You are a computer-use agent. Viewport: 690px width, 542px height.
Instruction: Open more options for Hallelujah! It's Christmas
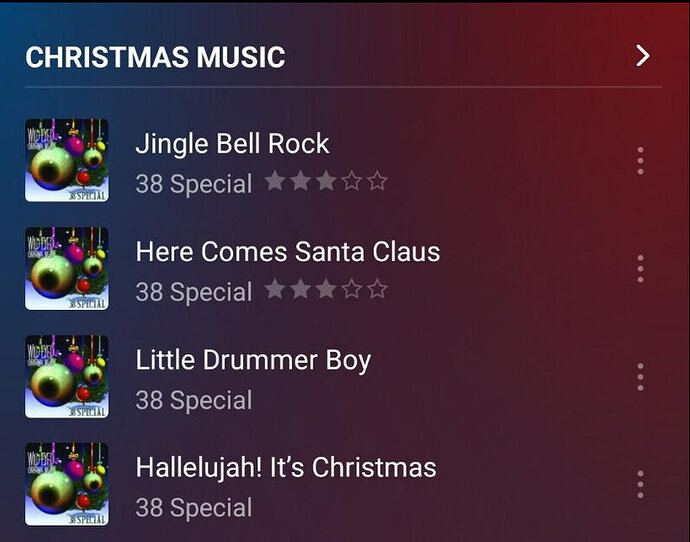tap(640, 484)
